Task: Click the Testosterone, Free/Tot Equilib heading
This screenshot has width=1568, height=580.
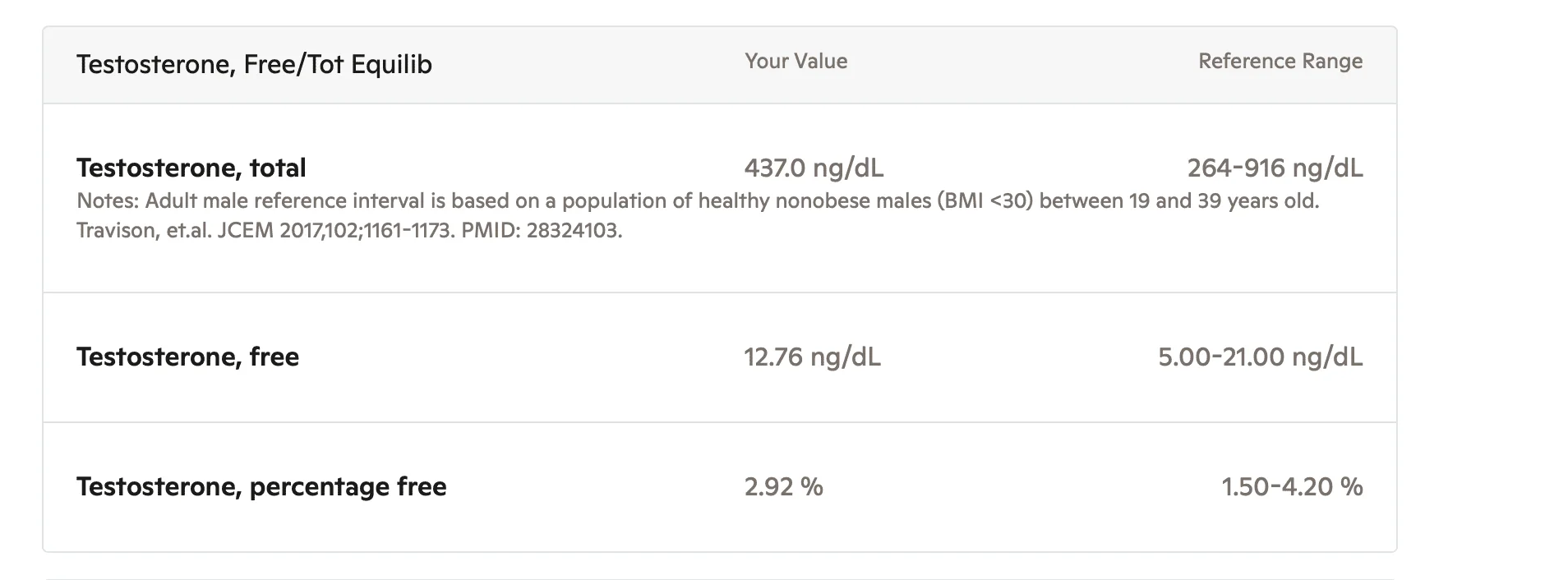Action: click(254, 64)
